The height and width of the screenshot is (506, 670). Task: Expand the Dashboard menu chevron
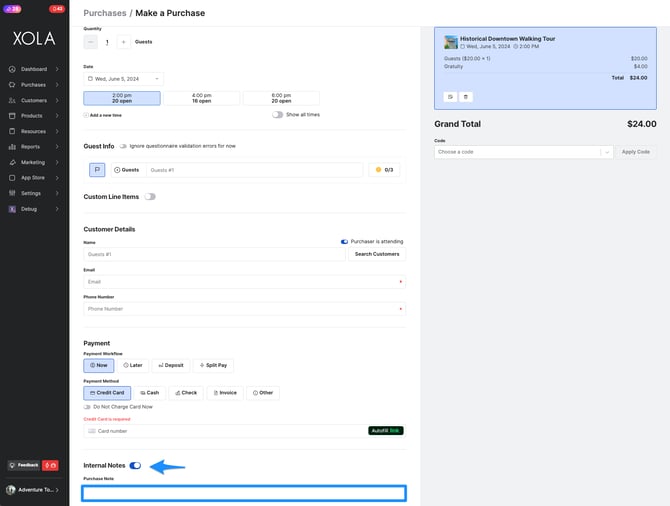tap(57, 69)
